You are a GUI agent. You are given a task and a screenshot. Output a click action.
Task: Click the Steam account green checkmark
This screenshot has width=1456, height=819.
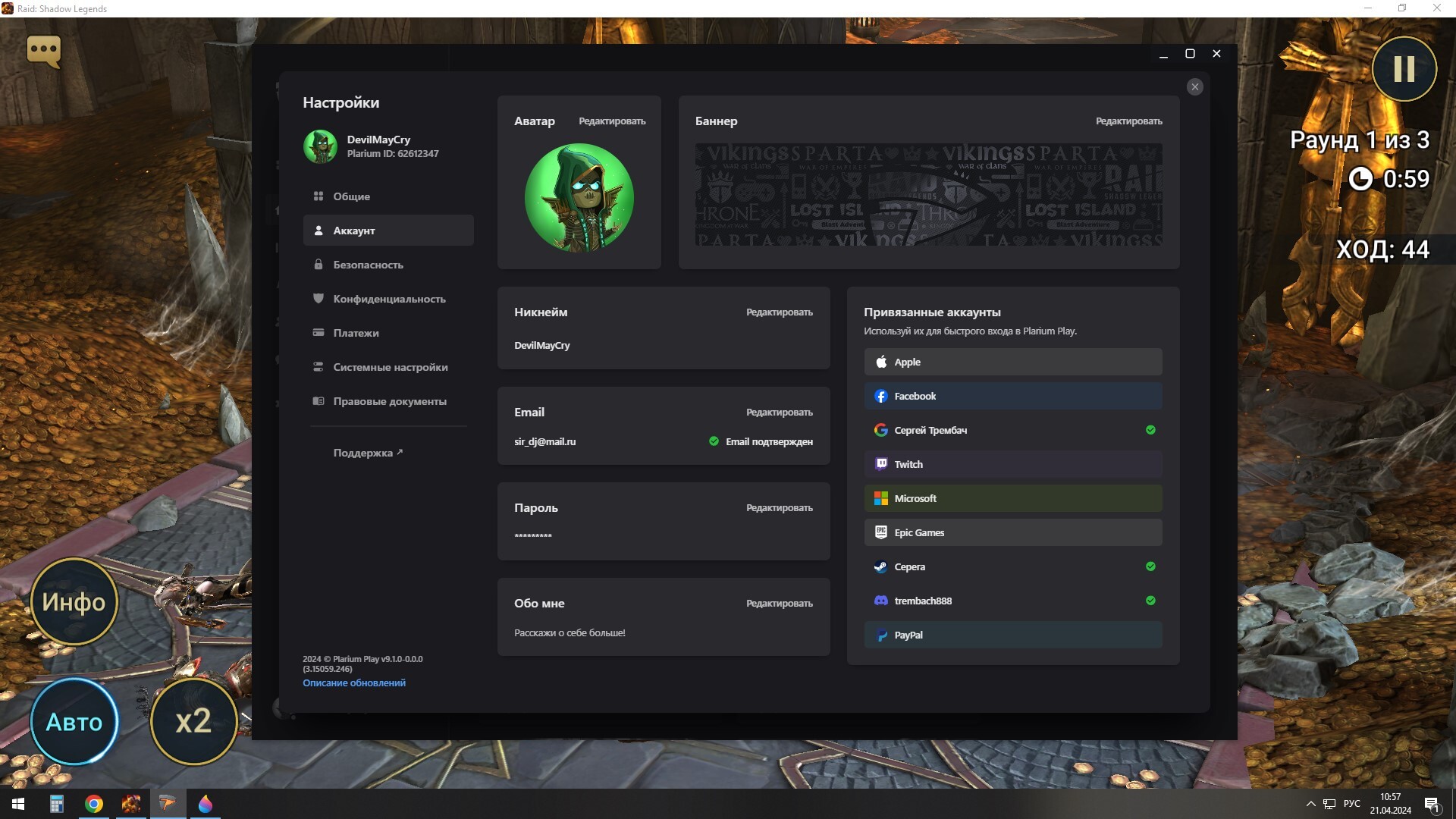coord(1150,566)
